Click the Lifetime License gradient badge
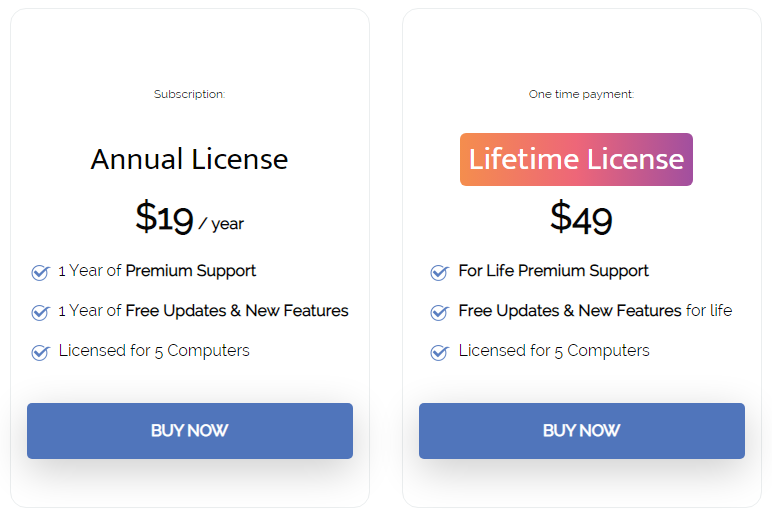 pyautogui.click(x=576, y=159)
